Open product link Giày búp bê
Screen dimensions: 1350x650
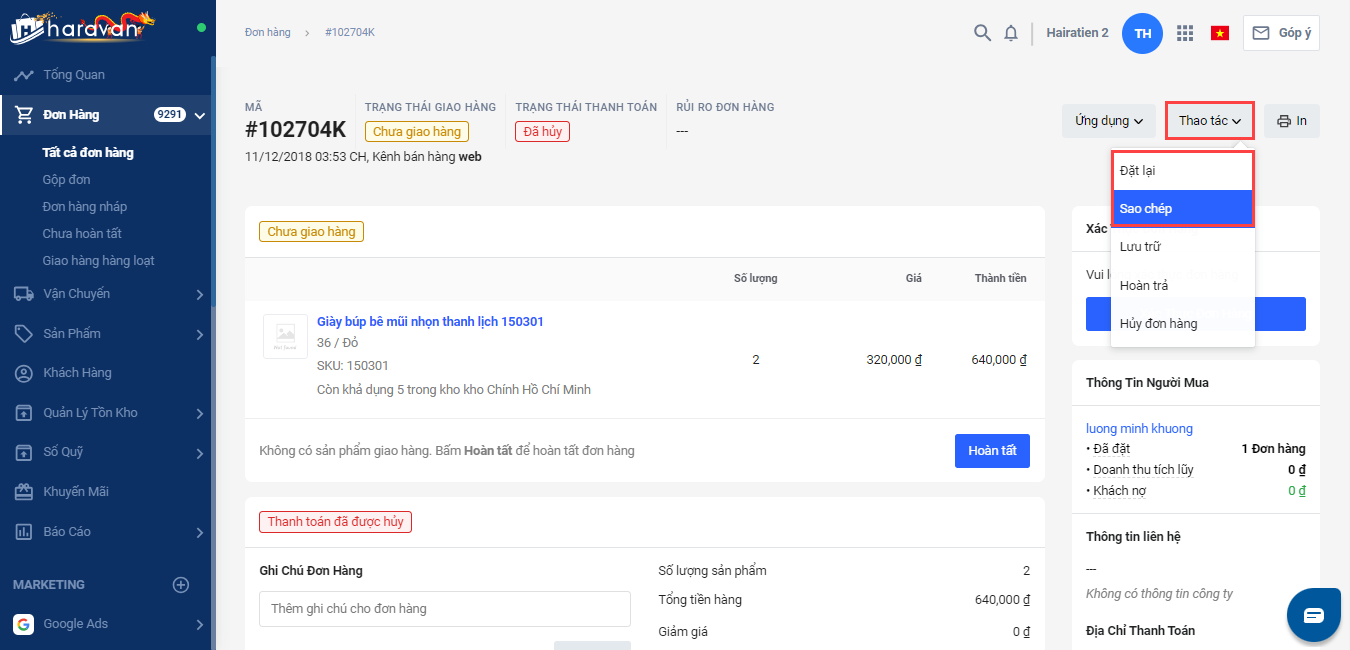pos(430,321)
